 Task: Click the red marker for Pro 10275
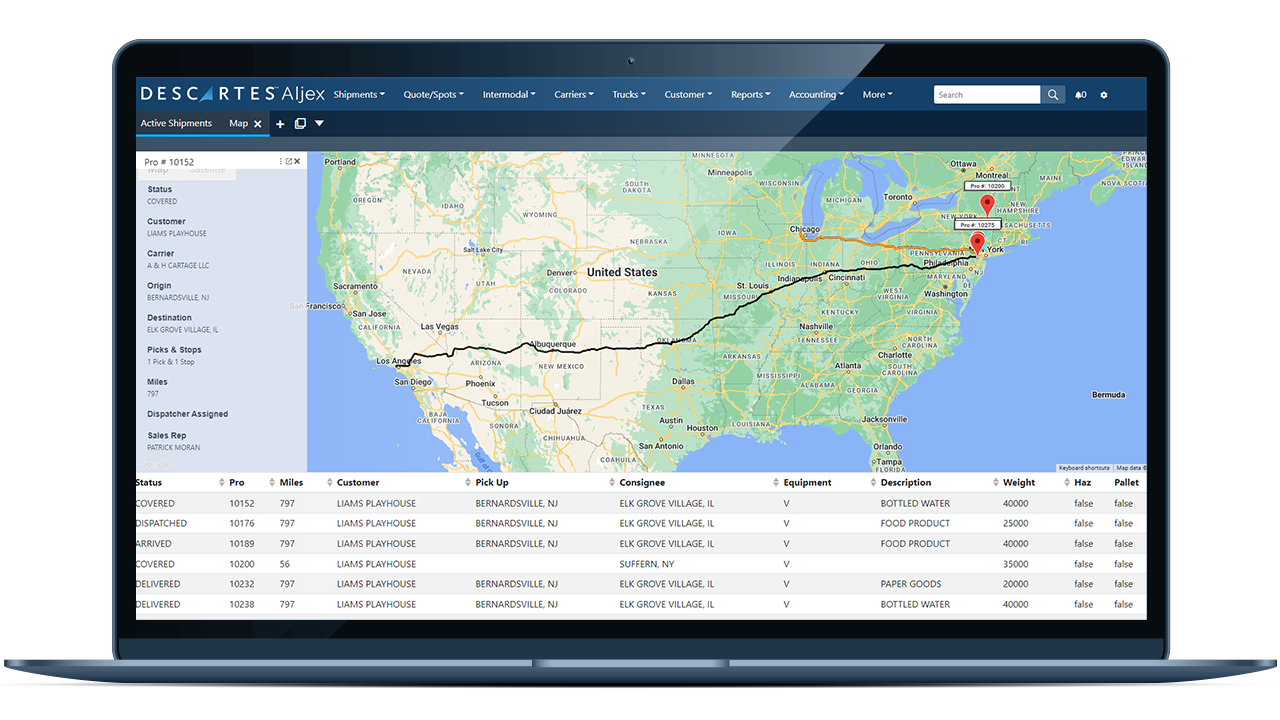click(x=977, y=244)
